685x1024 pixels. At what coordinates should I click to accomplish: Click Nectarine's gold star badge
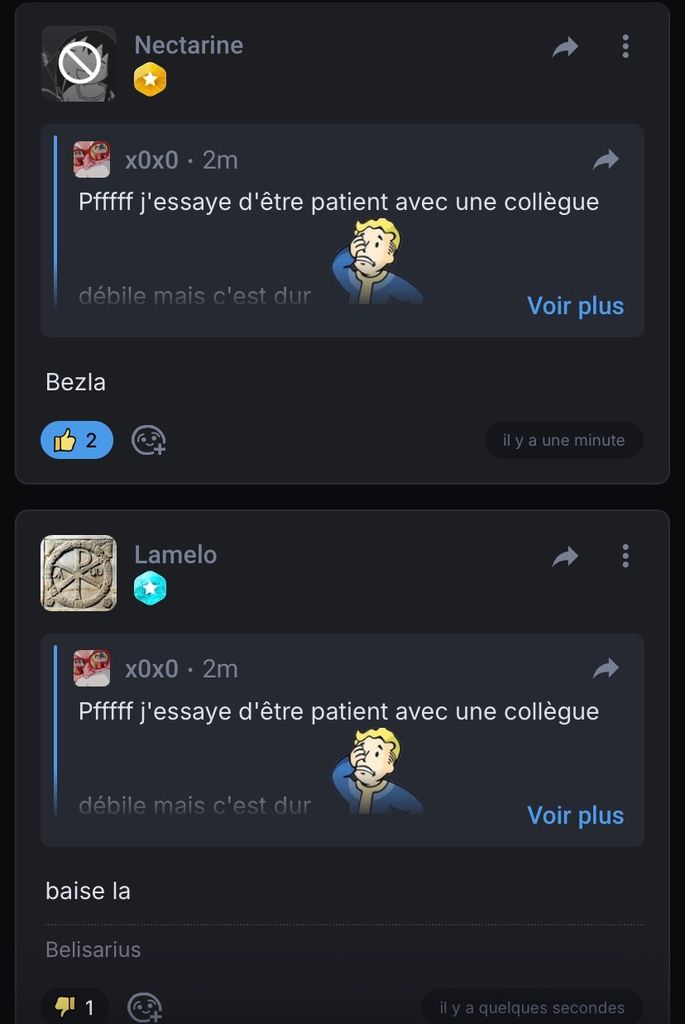tap(150, 80)
